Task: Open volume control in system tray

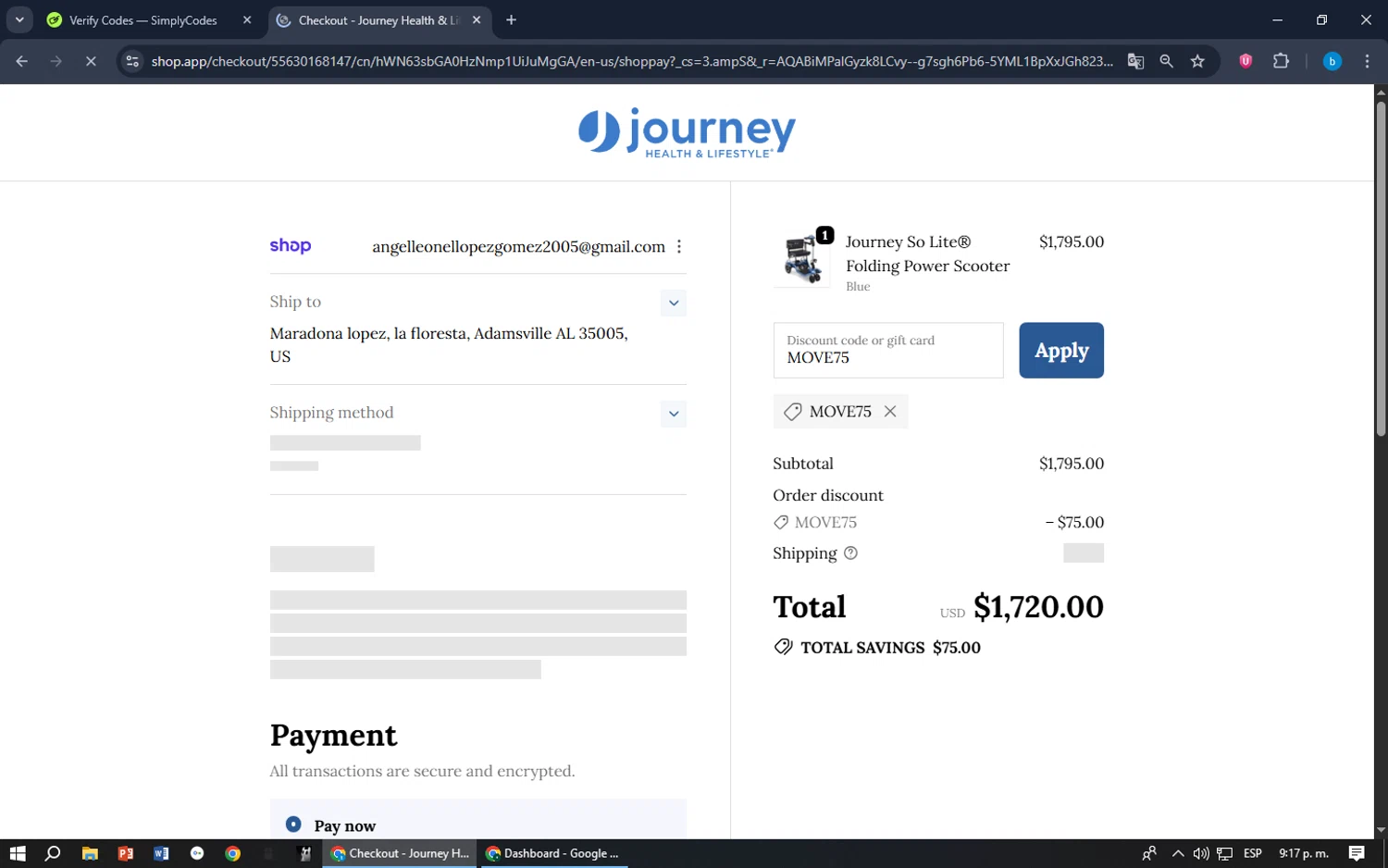Action: [x=1201, y=853]
